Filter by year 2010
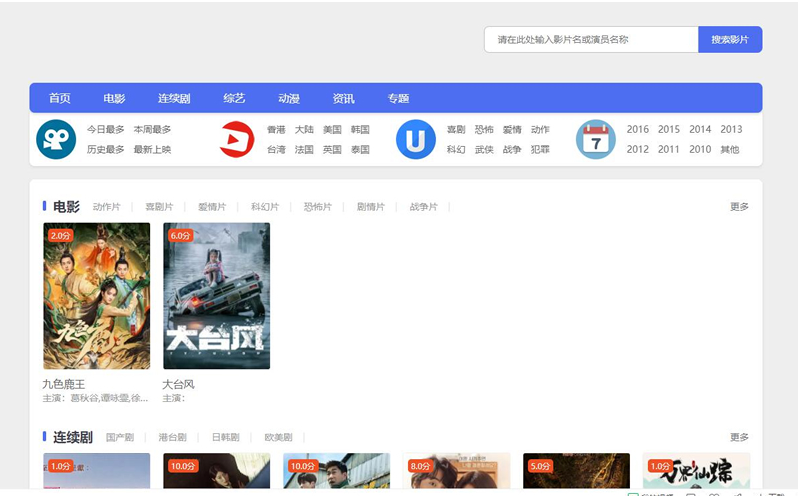This screenshot has height=496, width=800. point(700,150)
